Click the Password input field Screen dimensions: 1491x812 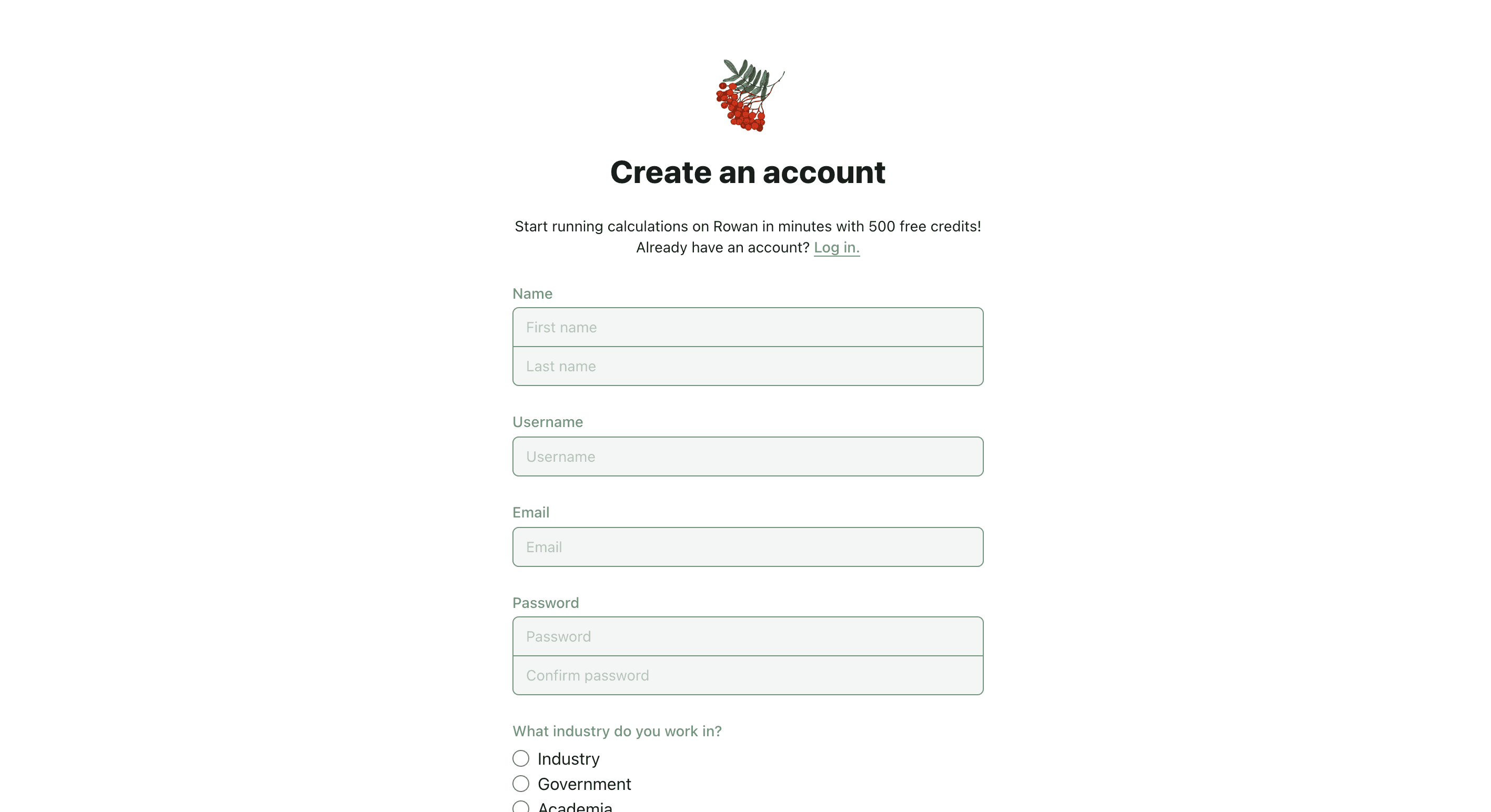[747, 636]
